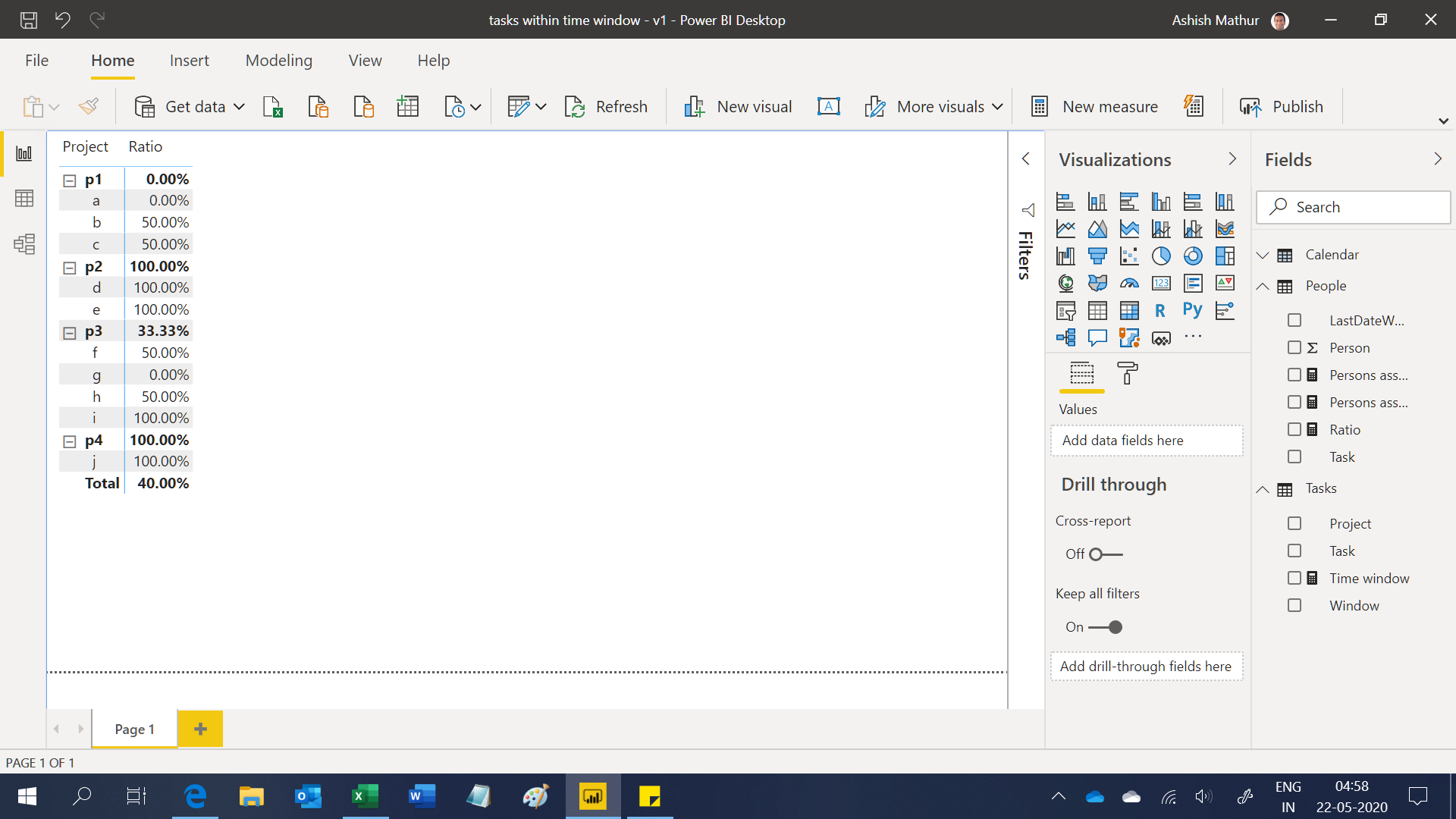Switch to Data view icon
The height and width of the screenshot is (819, 1456).
coord(24,199)
